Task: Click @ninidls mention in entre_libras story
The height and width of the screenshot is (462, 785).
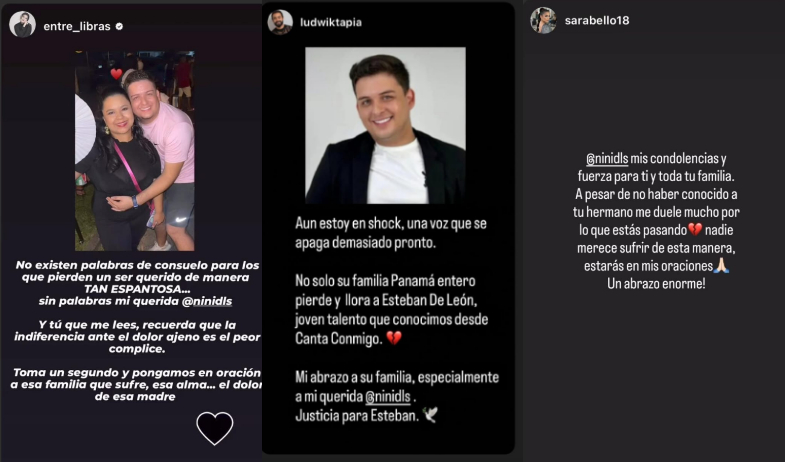Action: [207, 301]
